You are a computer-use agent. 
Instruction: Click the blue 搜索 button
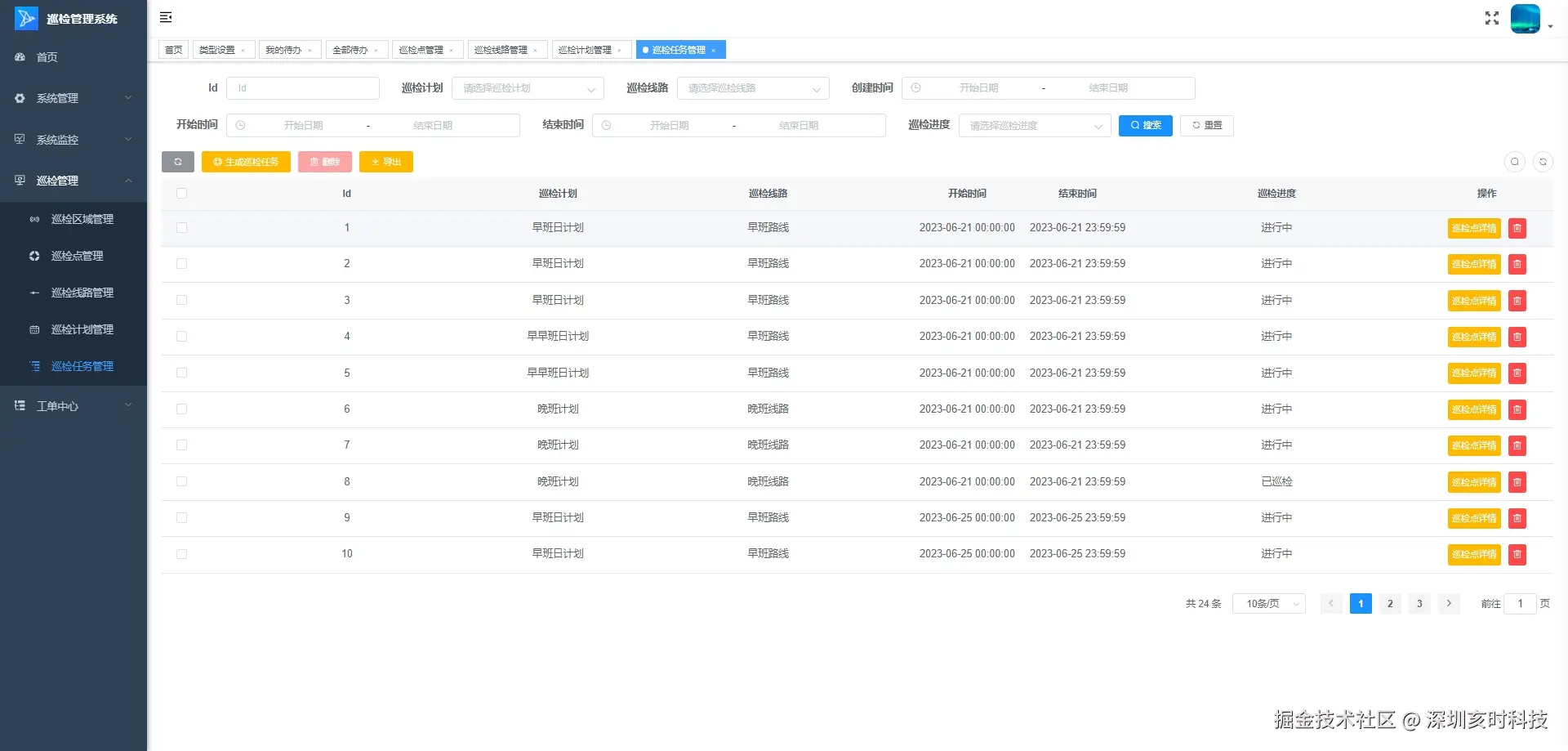(x=1146, y=126)
